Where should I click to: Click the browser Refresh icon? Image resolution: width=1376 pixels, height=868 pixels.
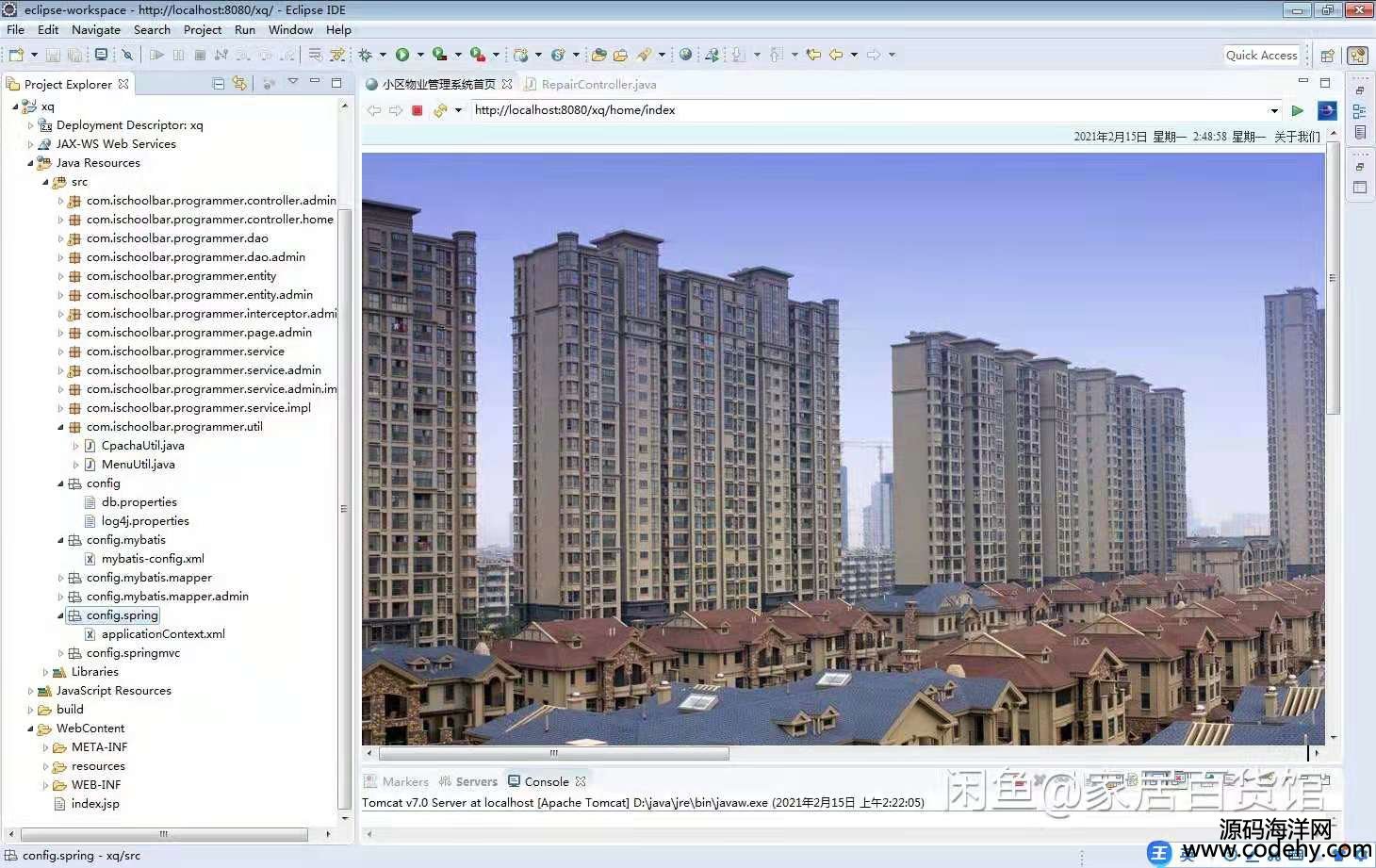(440, 110)
